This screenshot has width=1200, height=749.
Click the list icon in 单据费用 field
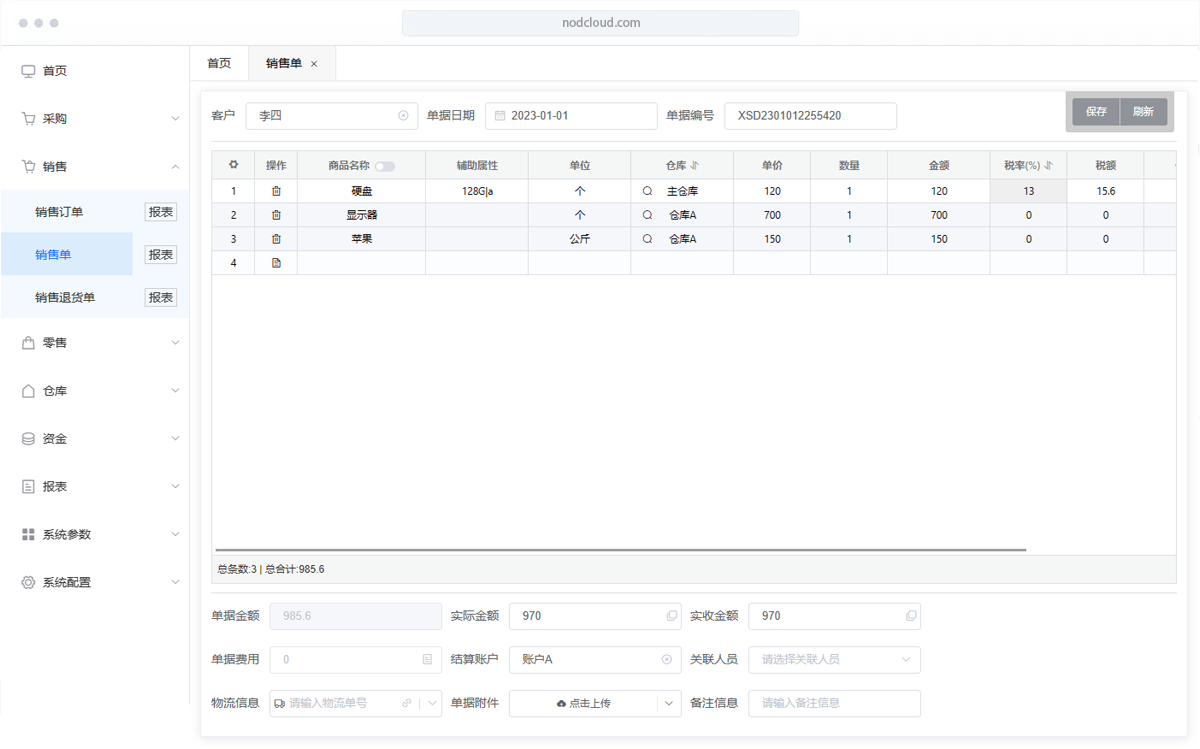(x=427, y=660)
